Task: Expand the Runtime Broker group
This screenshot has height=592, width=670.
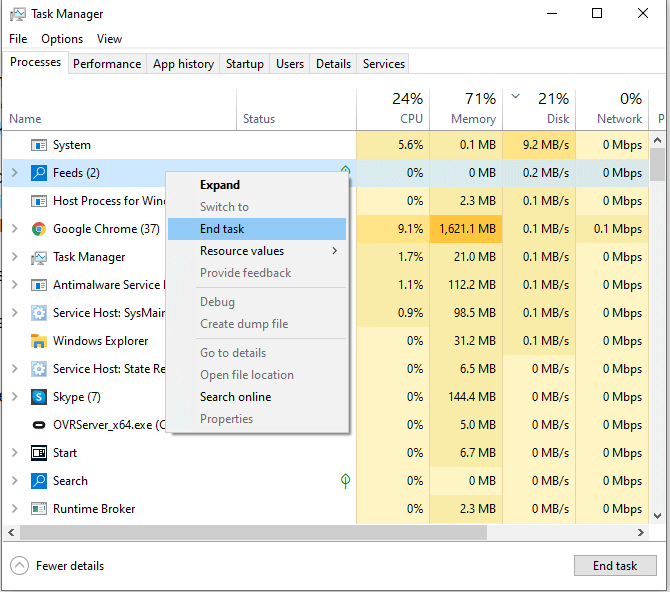Action: (15, 509)
